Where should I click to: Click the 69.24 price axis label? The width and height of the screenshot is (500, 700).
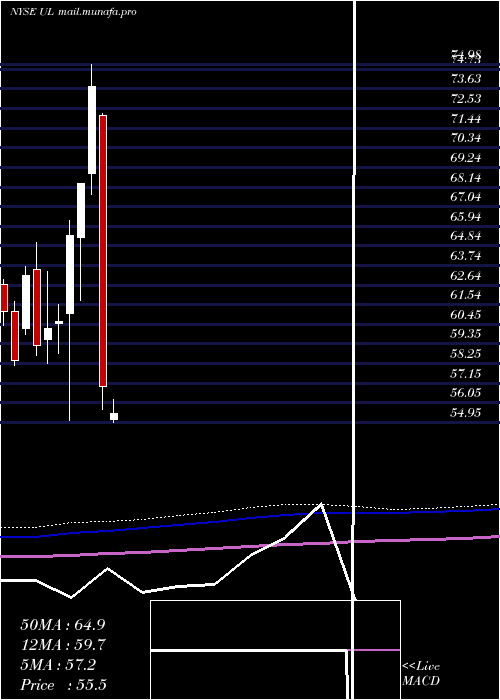(466, 158)
